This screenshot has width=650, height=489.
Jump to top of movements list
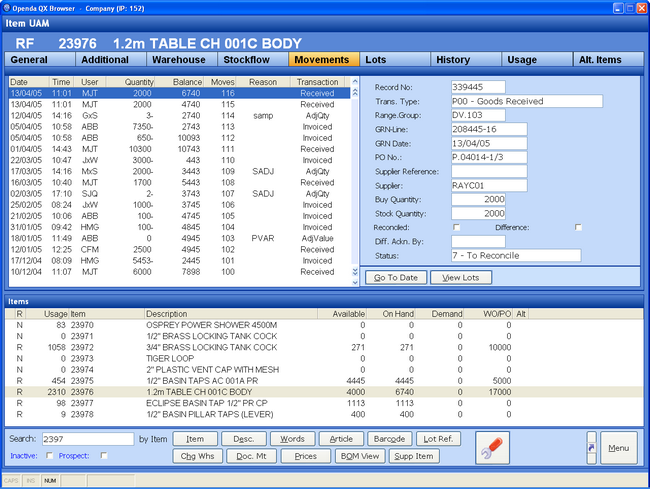pyautogui.click(x=355, y=93)
